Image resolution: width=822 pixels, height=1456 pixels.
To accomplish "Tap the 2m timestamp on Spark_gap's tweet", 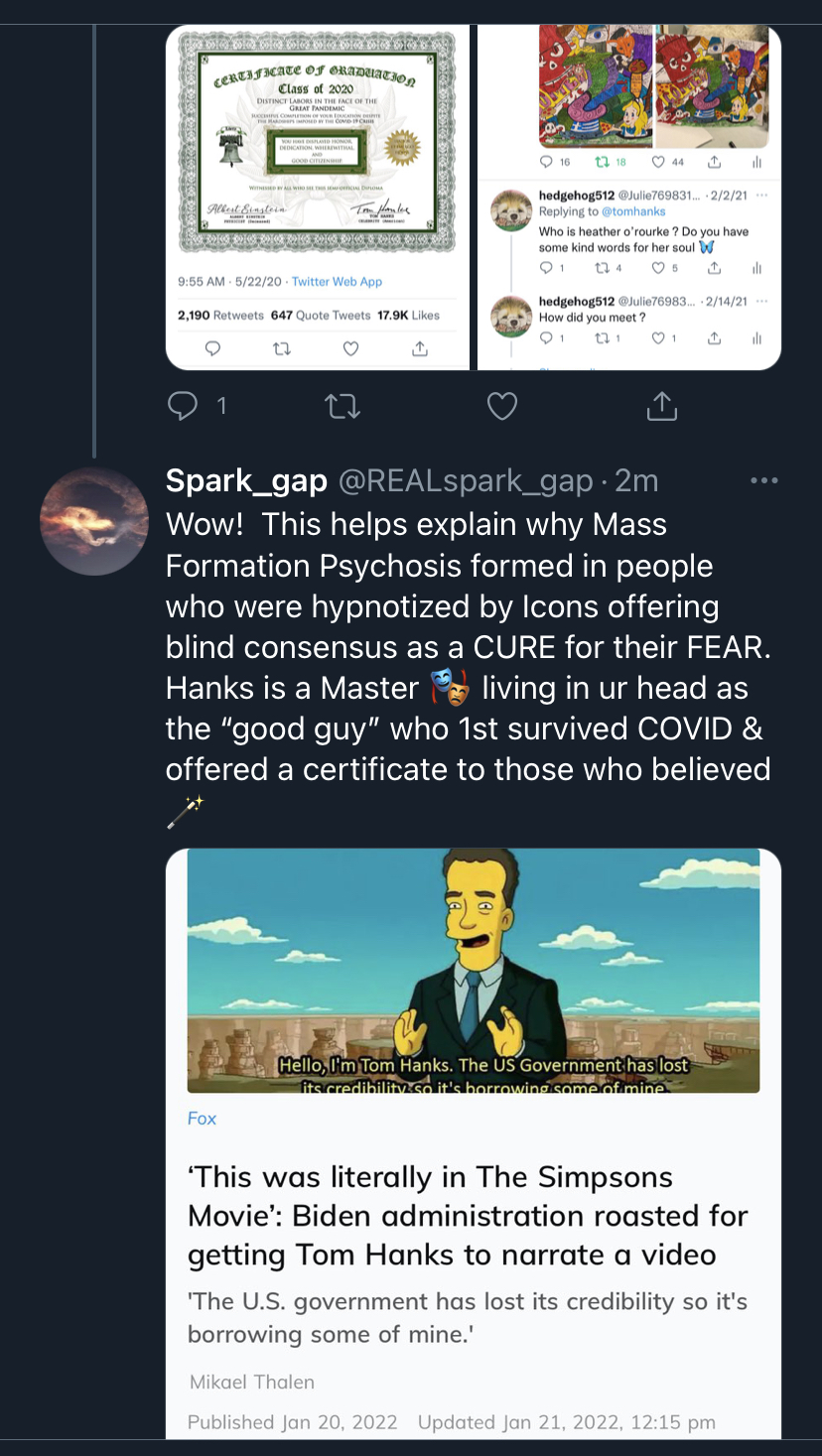I will point(636,480).
